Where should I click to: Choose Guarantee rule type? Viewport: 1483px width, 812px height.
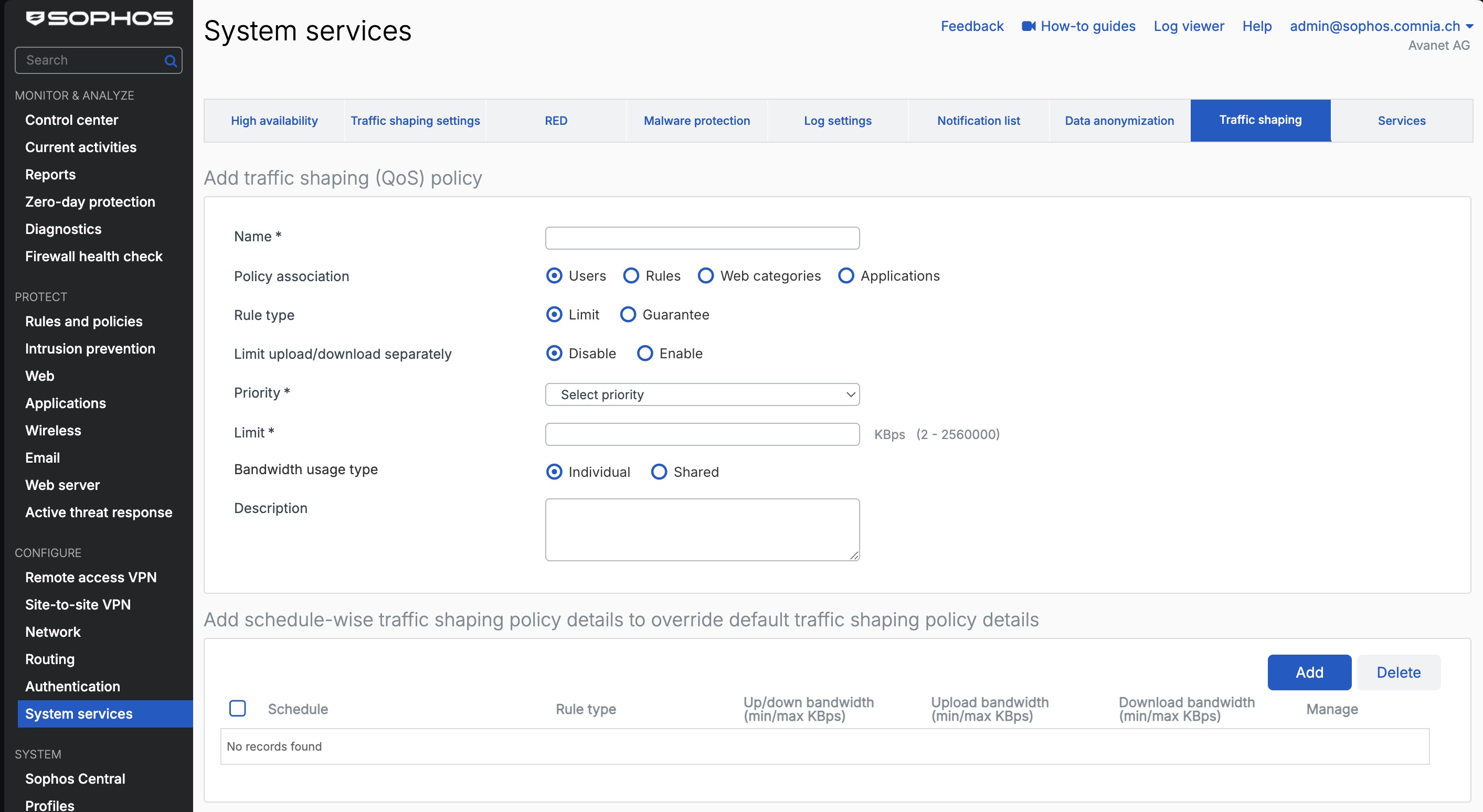[628, 315]
